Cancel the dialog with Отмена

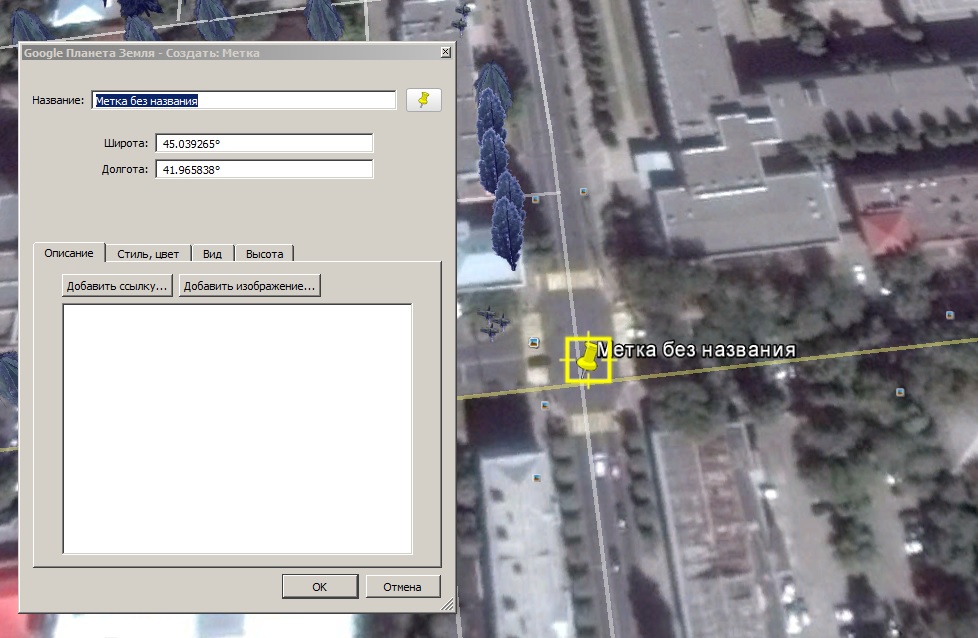point(403,587)
